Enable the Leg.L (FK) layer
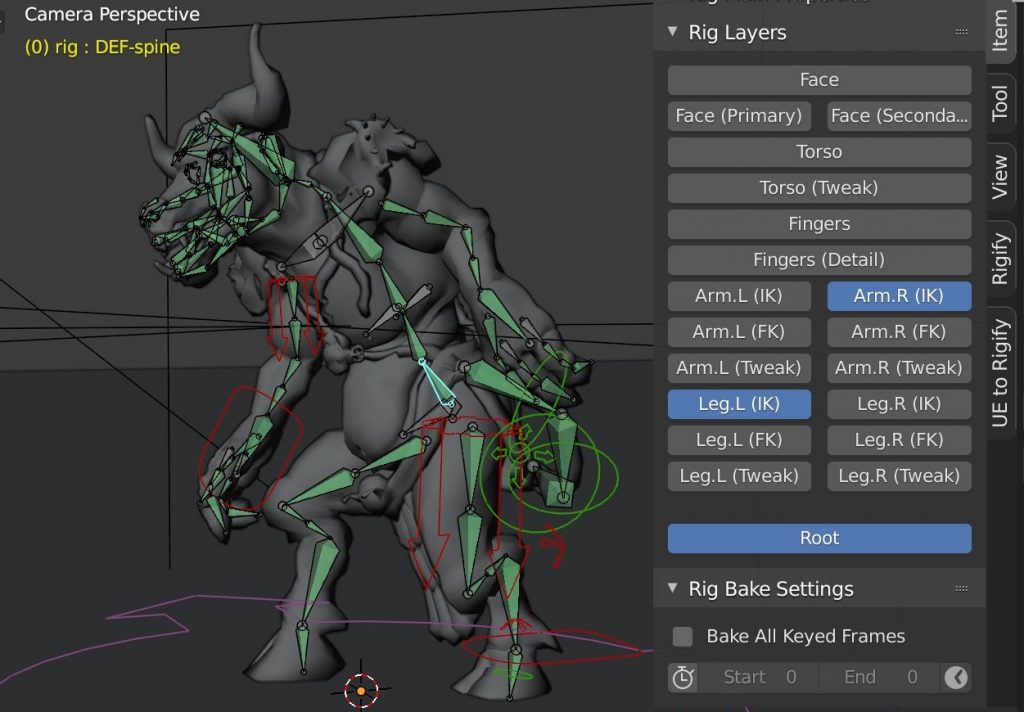 click(739, 440)
